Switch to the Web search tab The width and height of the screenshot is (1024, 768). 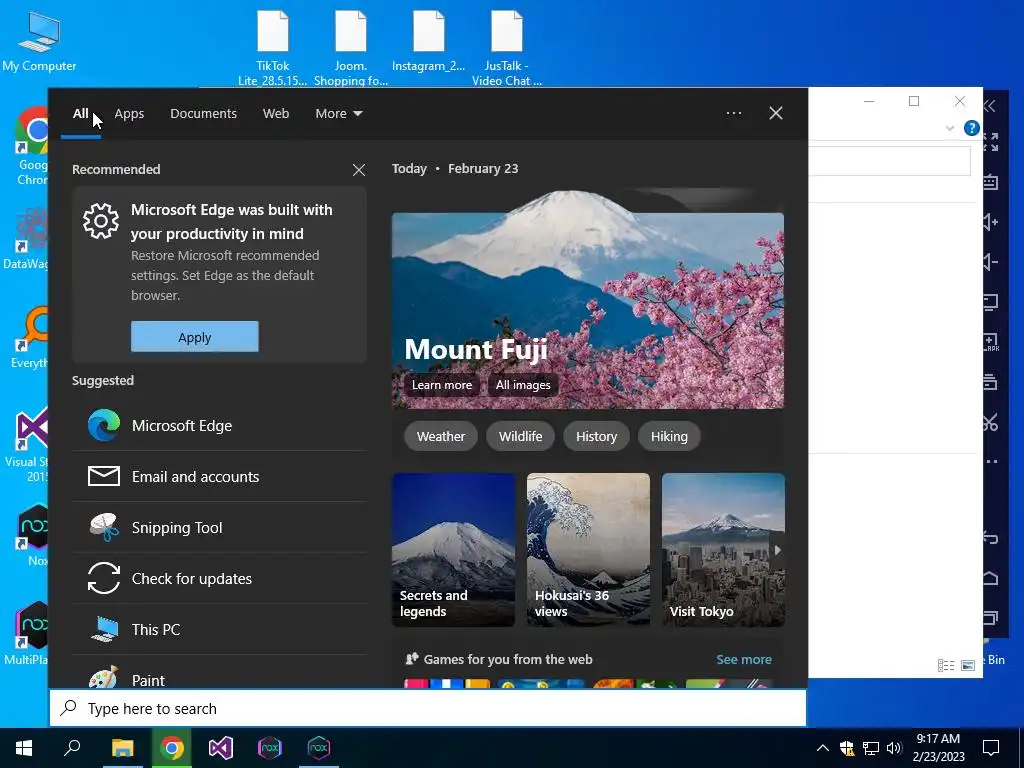[x=276, y=114]
